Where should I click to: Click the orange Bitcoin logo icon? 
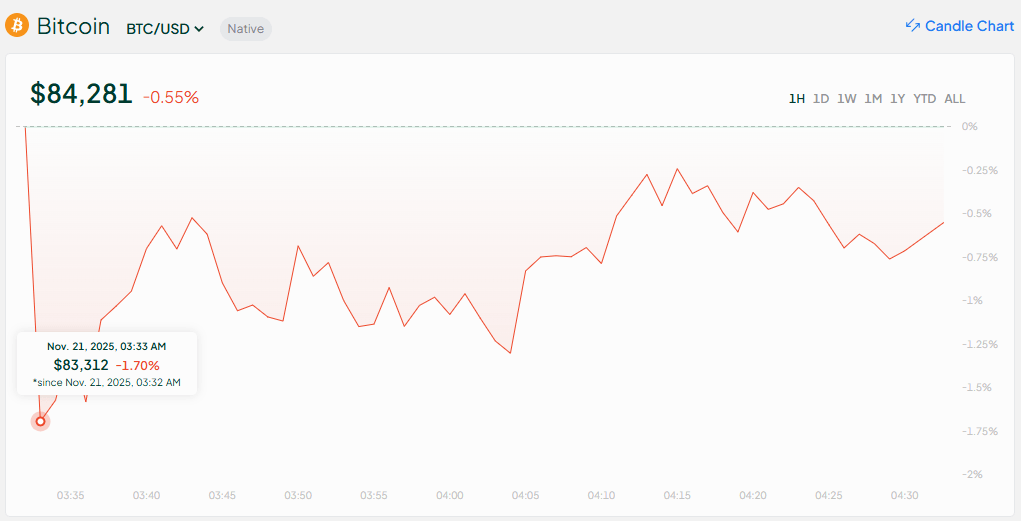[x=17, y=26]
